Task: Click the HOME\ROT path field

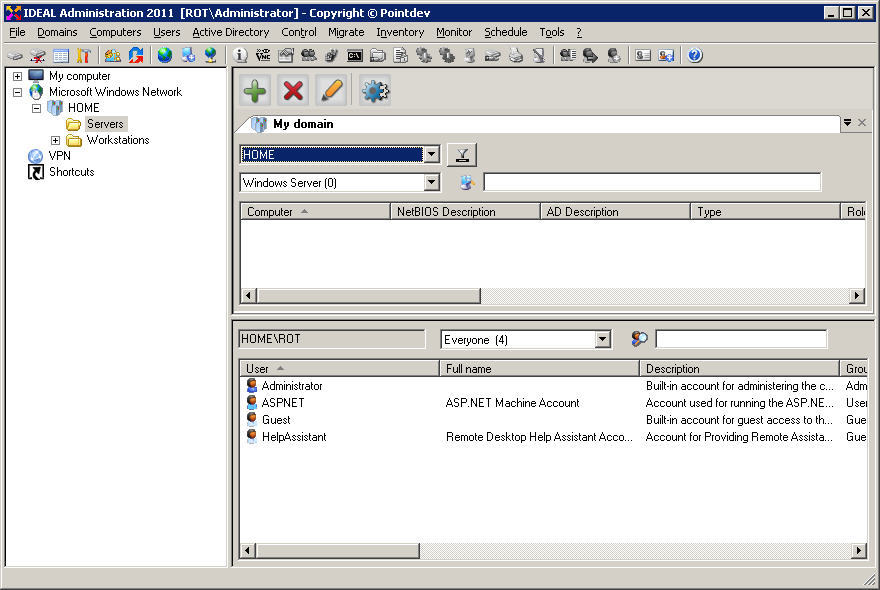Action: pos(332,339)
